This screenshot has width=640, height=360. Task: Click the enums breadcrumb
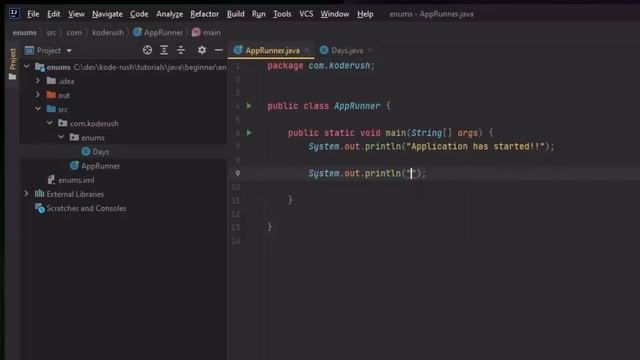(x=24, y=32)
